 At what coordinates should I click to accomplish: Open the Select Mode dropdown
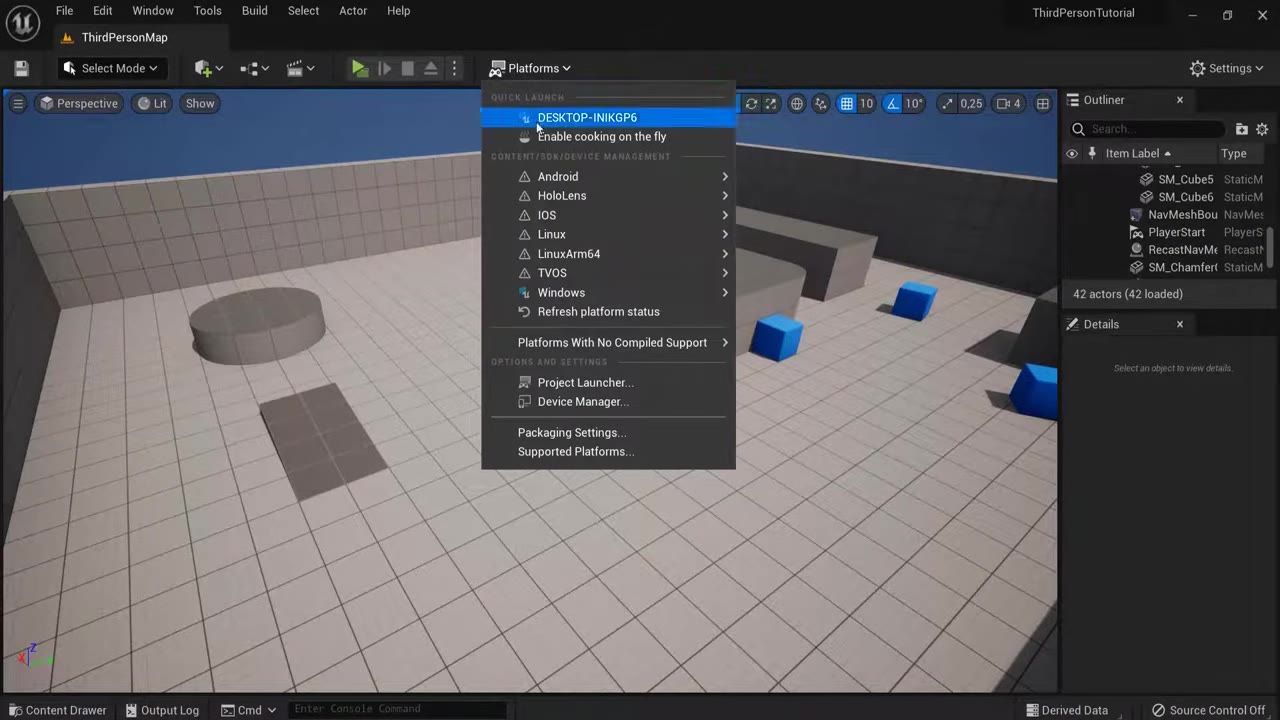click(110, 68)
